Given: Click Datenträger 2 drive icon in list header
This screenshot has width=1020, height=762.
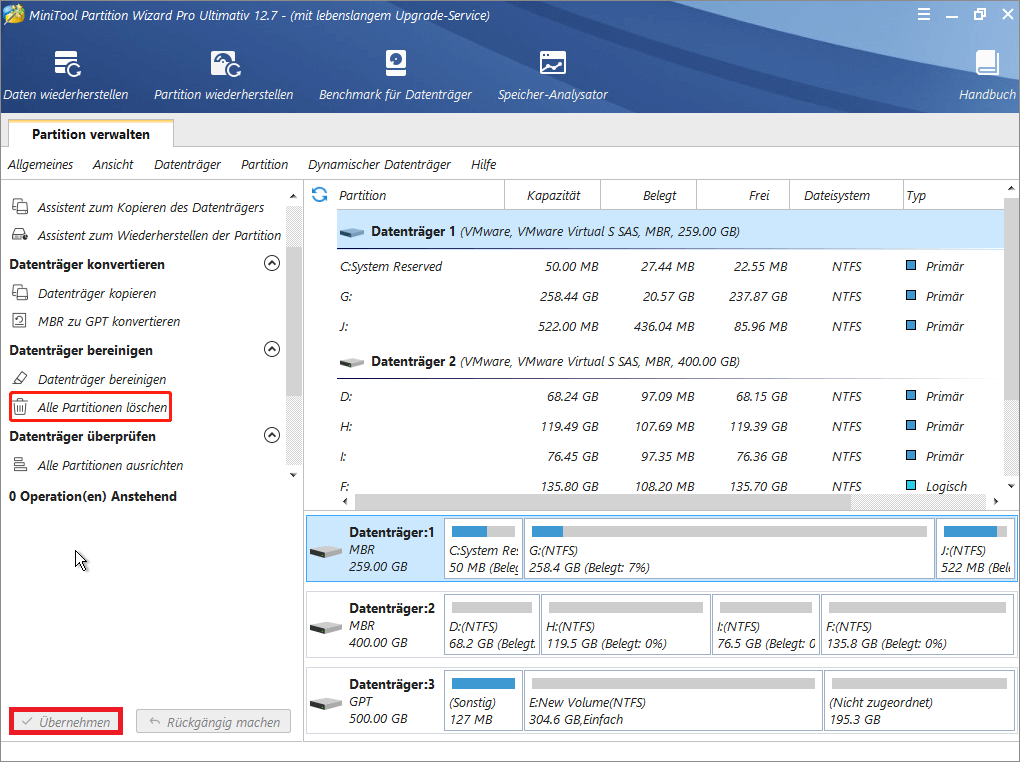Looking at the screenshot, I should pyautogui.click(x=351, y=362).
